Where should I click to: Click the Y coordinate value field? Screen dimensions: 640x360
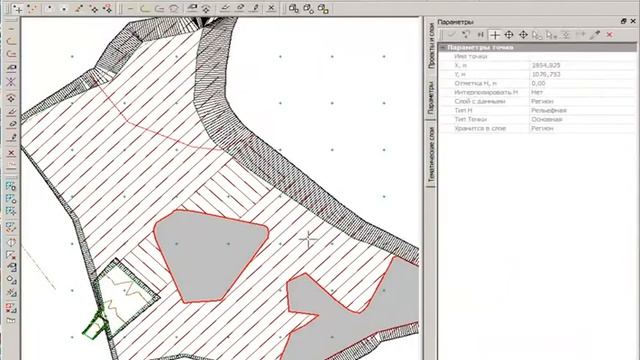tap(583, 74)
